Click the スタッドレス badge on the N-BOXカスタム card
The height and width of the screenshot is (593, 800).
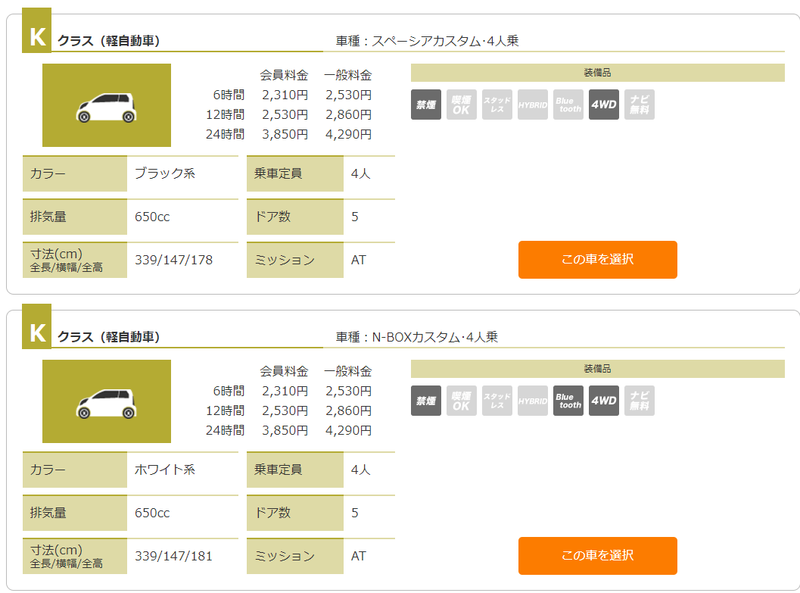[497, 401]
